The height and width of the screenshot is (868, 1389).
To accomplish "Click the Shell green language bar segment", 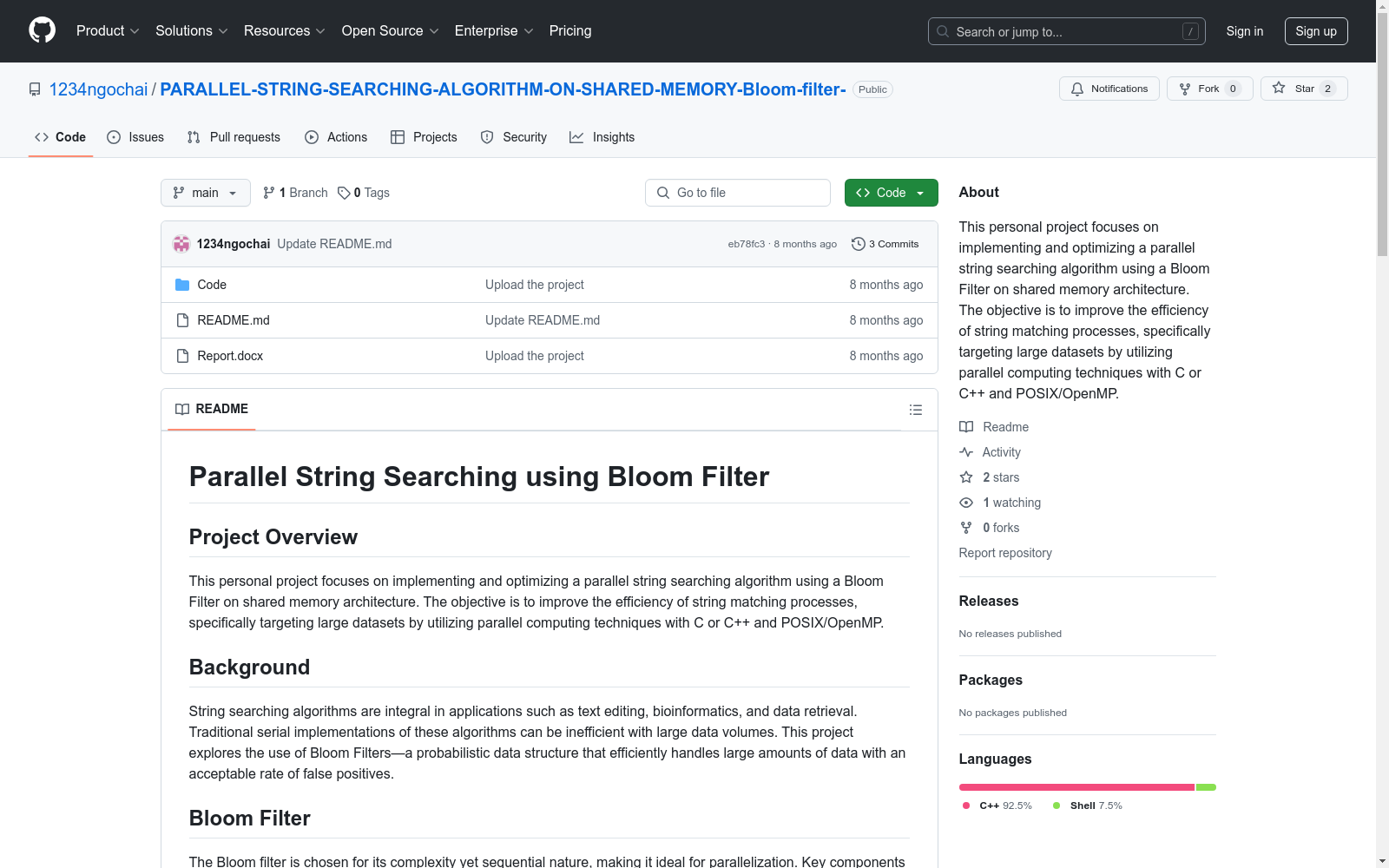I will point(1206,787).
